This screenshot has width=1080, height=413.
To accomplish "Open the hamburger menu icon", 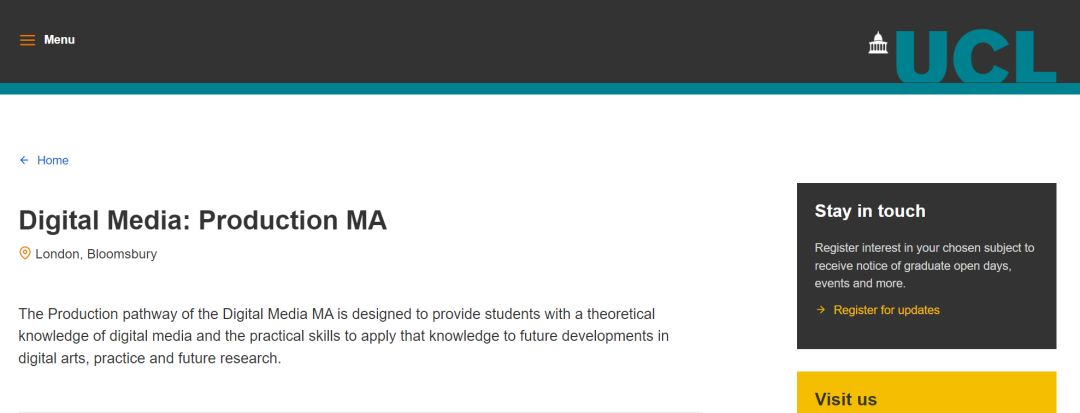I will [27, 40].
